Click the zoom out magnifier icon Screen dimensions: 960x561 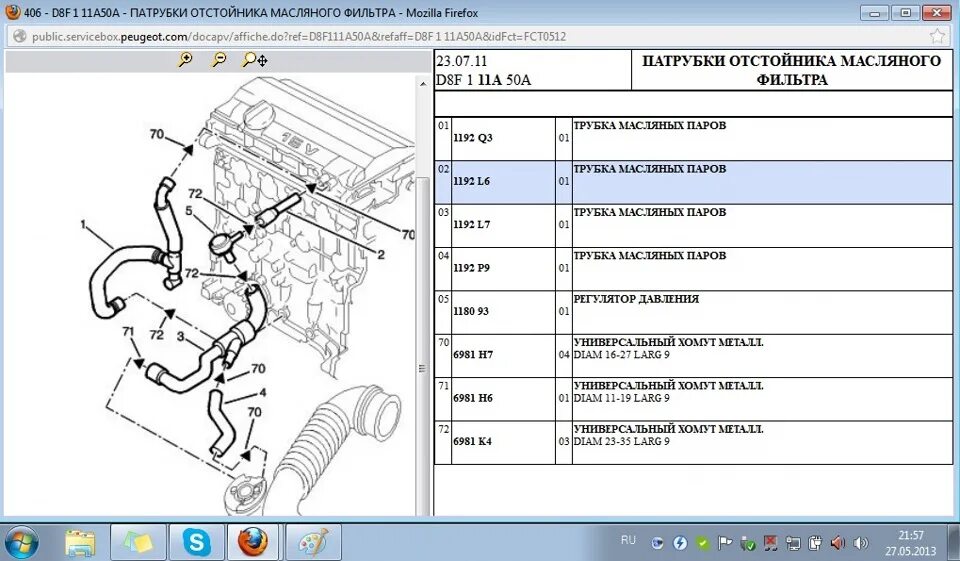point(219,59)
